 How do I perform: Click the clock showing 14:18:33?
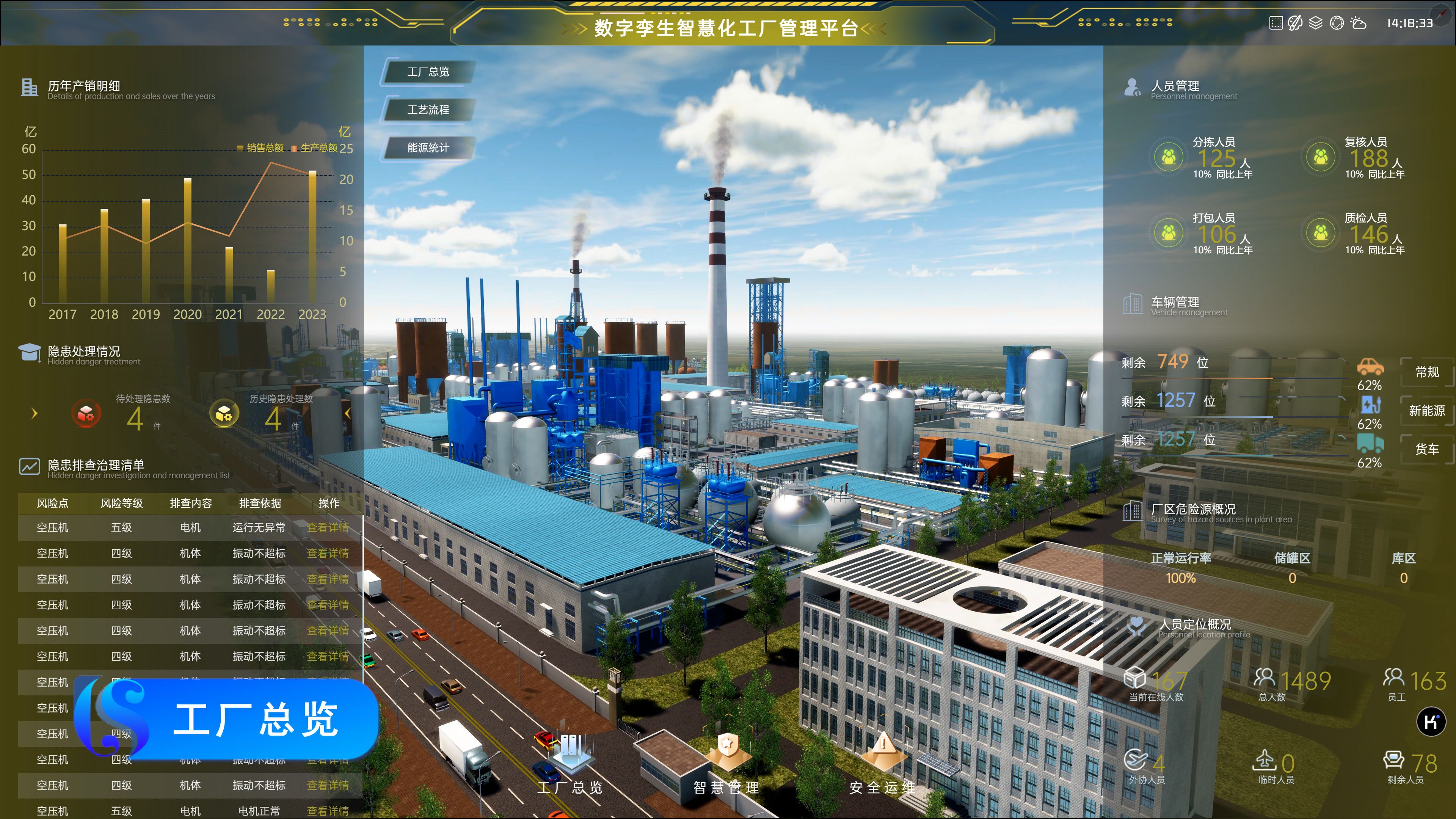point(1410,23)
